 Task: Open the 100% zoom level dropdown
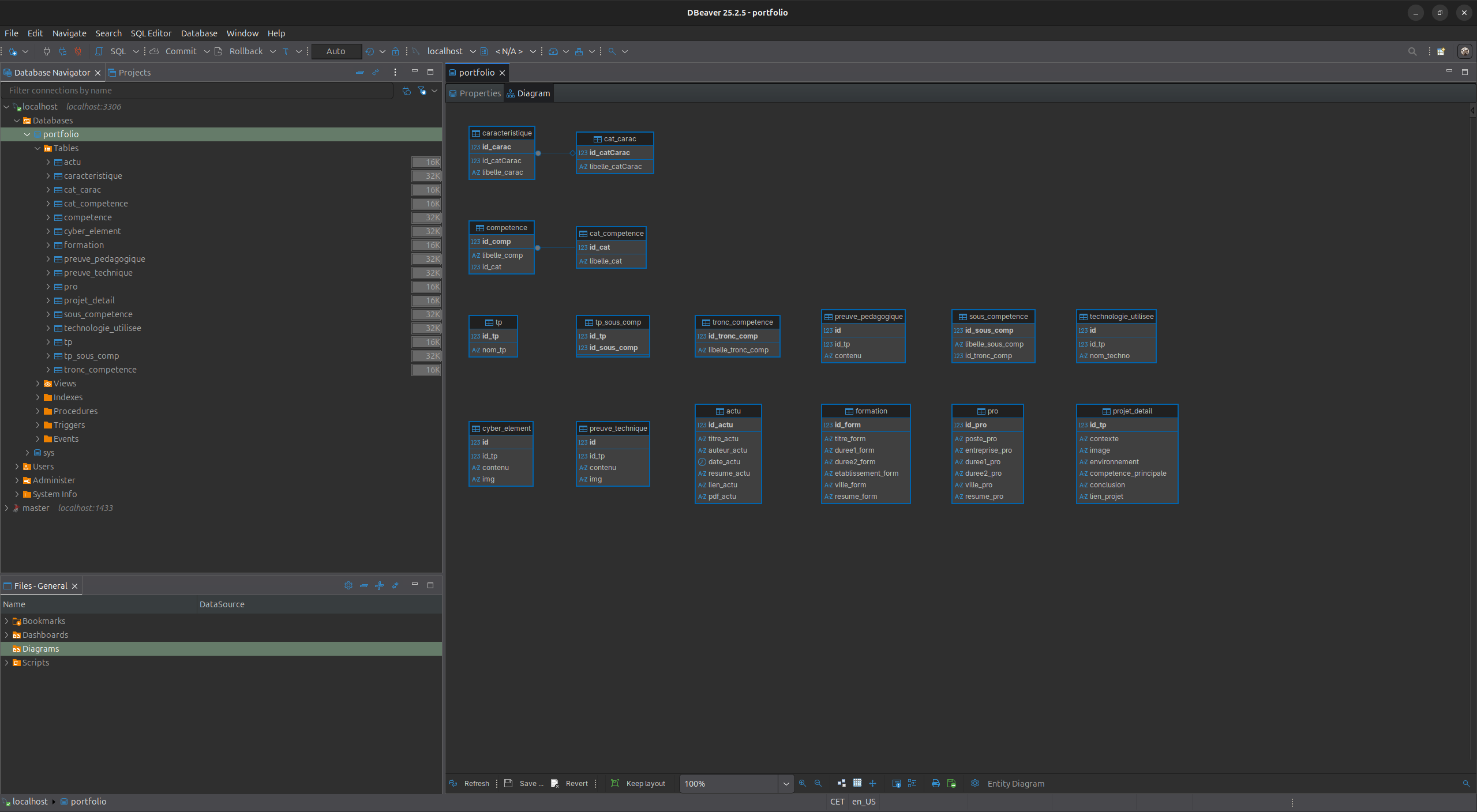[x=785, y=783]
